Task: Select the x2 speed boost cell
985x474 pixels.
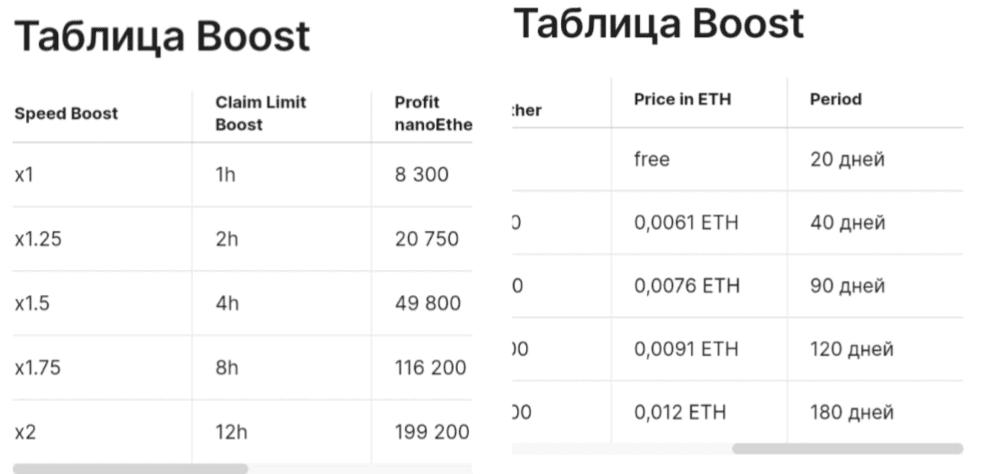Action: click(x=25, y=432)
